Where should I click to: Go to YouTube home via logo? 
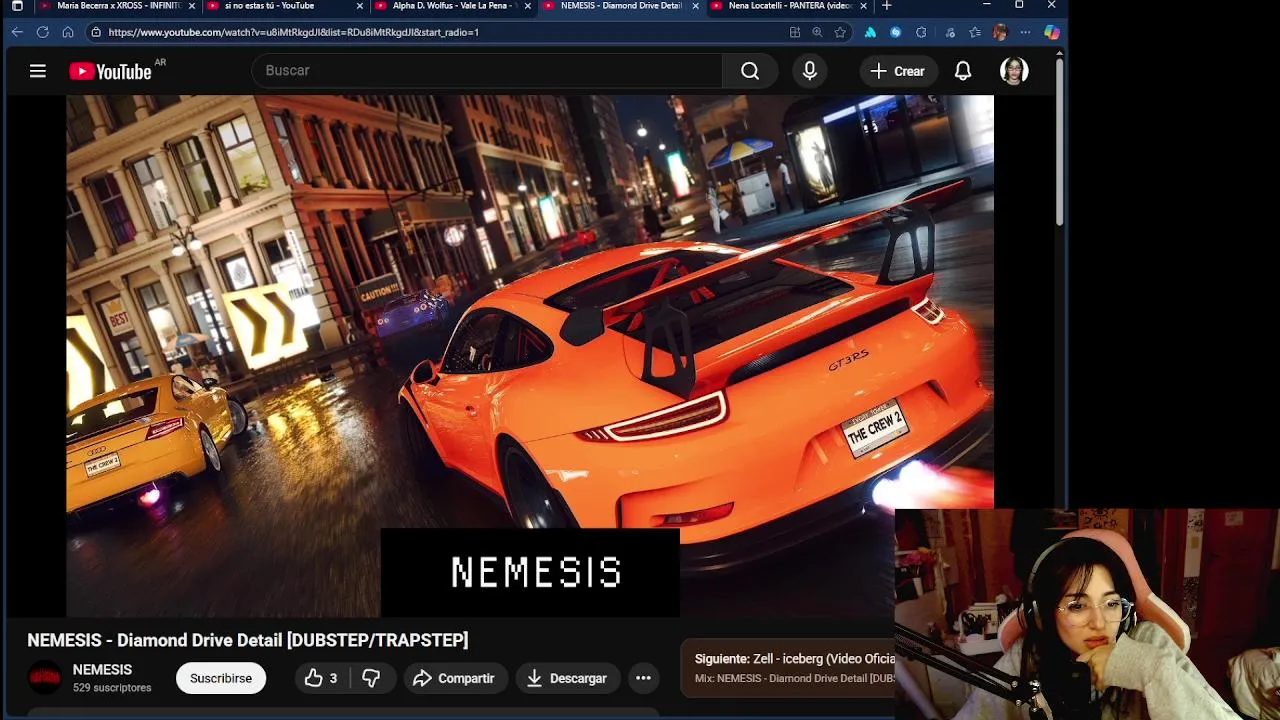110,71
